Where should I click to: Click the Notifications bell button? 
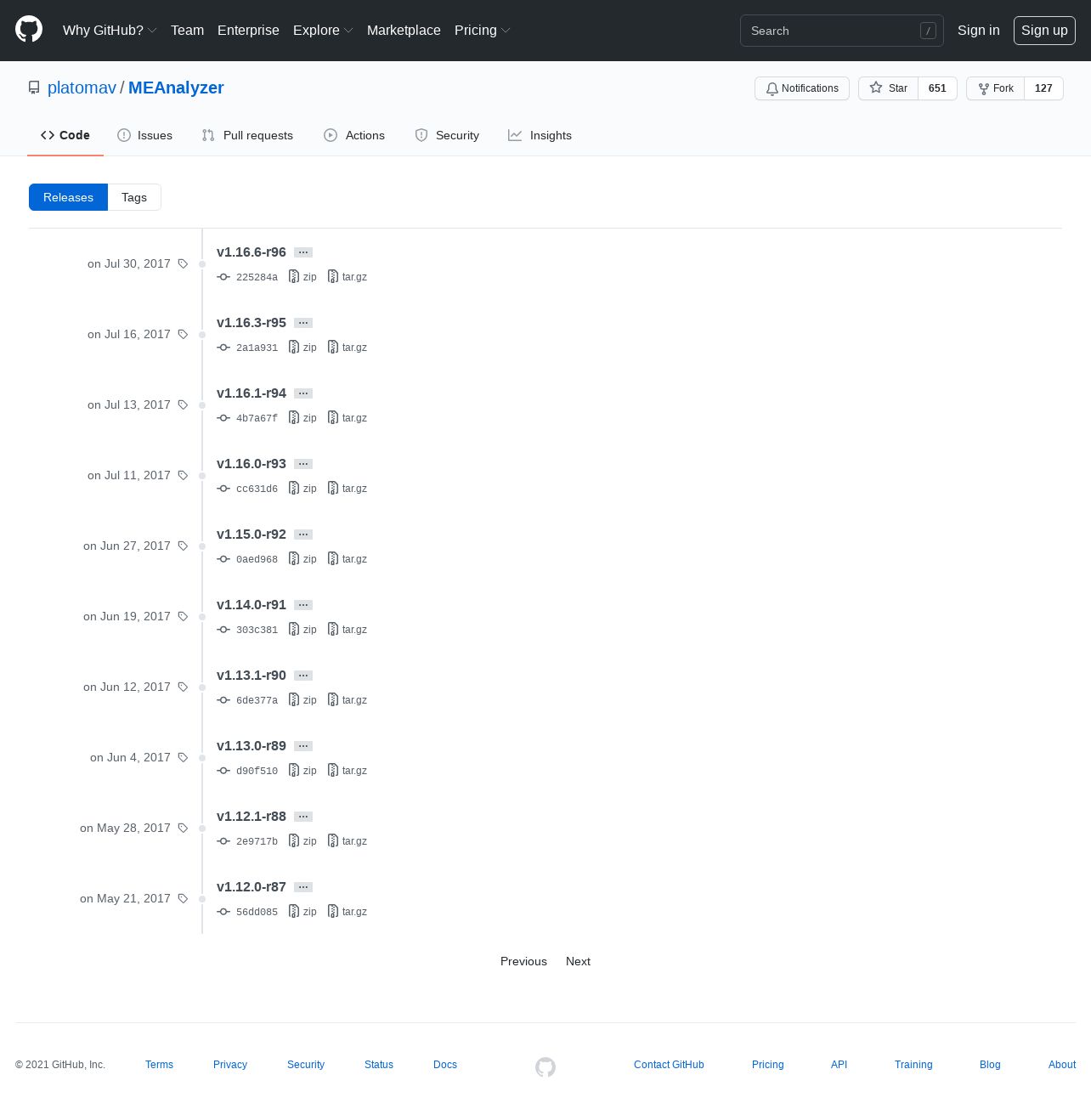(x=802, y=88)
